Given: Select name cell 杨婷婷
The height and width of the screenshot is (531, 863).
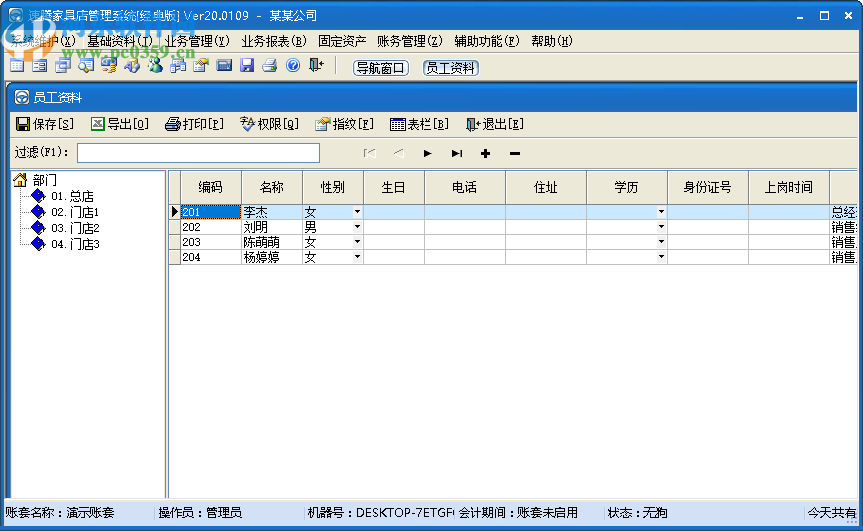Looking at the screenshot, I should coord(272,256).
